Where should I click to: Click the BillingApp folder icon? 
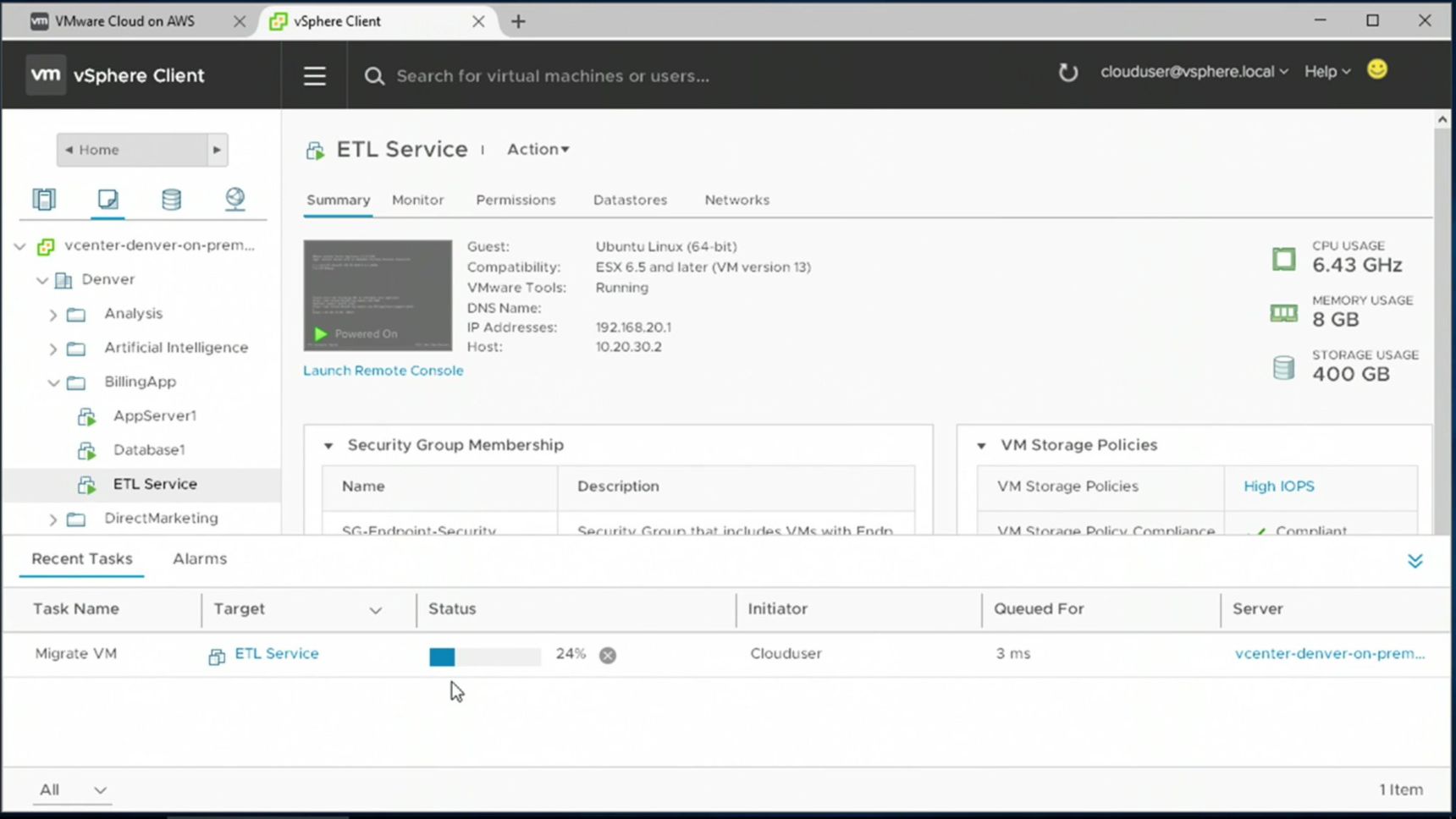[76, 382]
